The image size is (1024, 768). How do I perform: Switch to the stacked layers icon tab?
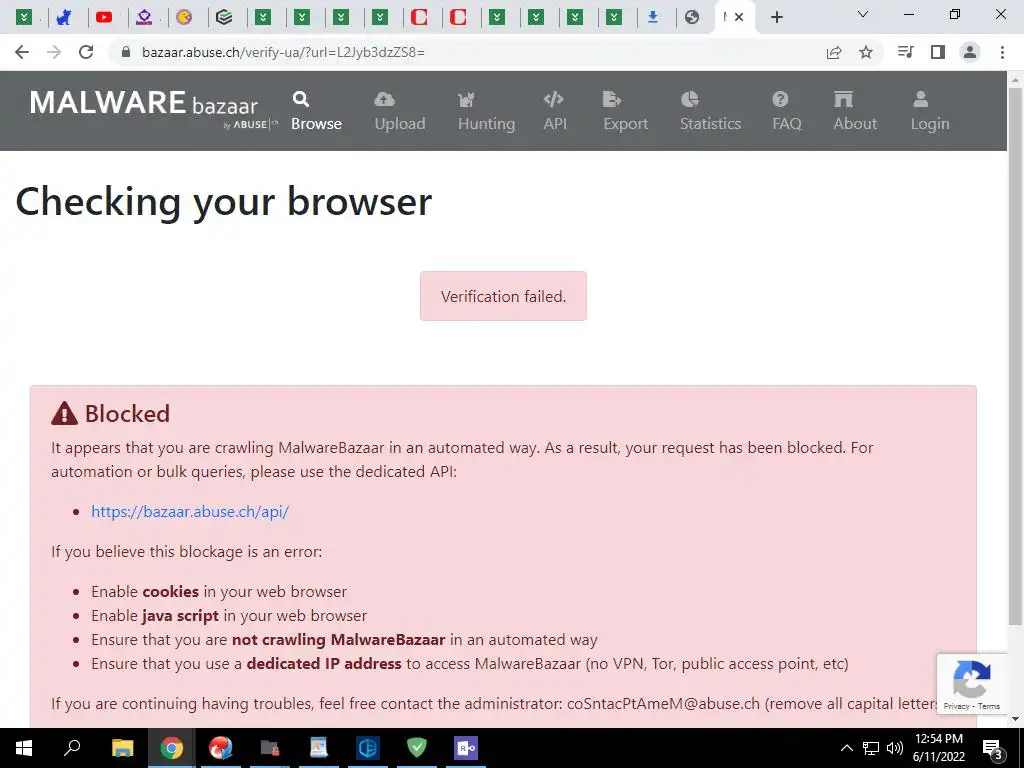tap(224, 17)
